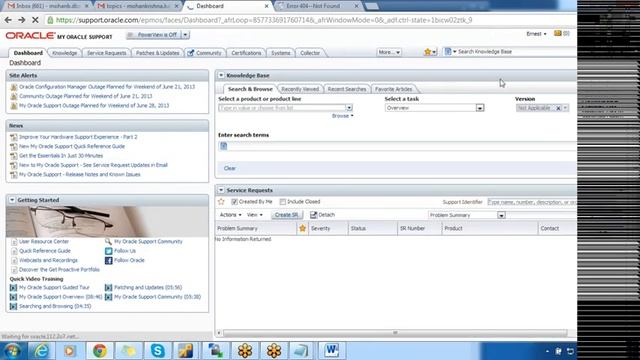Open Internet Explorer from the taskbar
This screenshot has width=640, height=360.
pyautogui.click(x=41, y=351)
